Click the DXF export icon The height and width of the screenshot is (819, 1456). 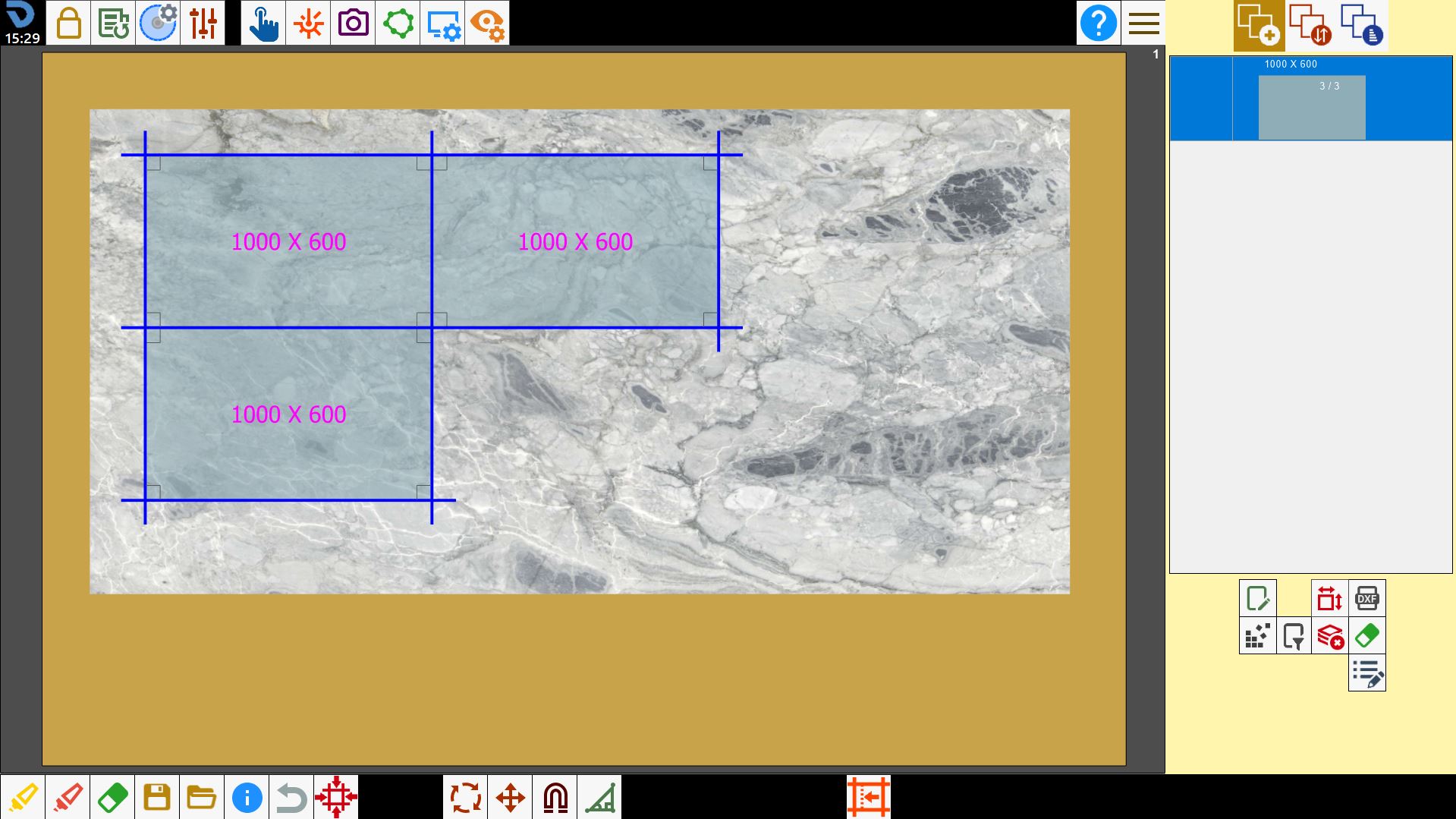coord(1366,598)
